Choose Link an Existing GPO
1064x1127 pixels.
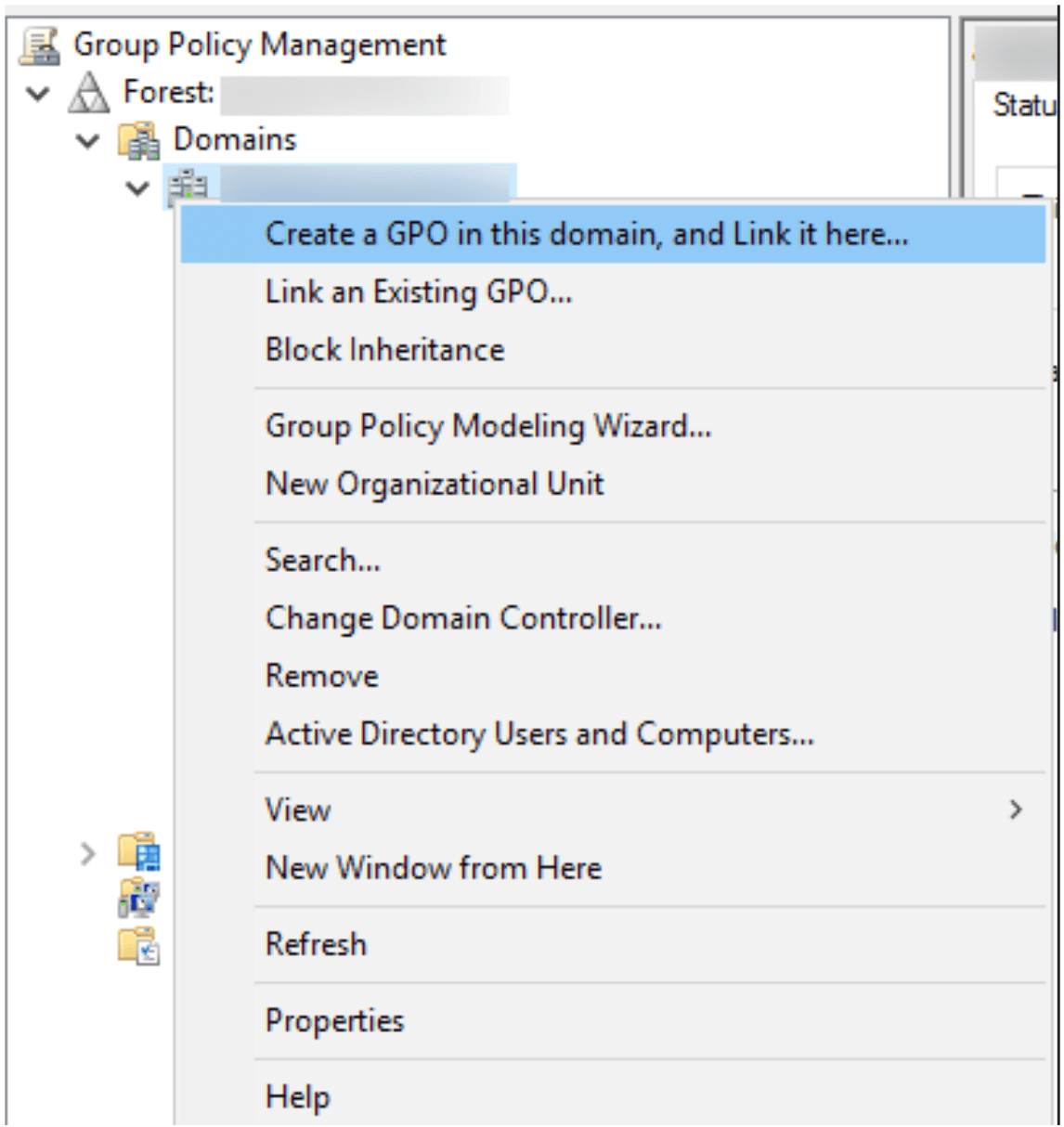613,292
